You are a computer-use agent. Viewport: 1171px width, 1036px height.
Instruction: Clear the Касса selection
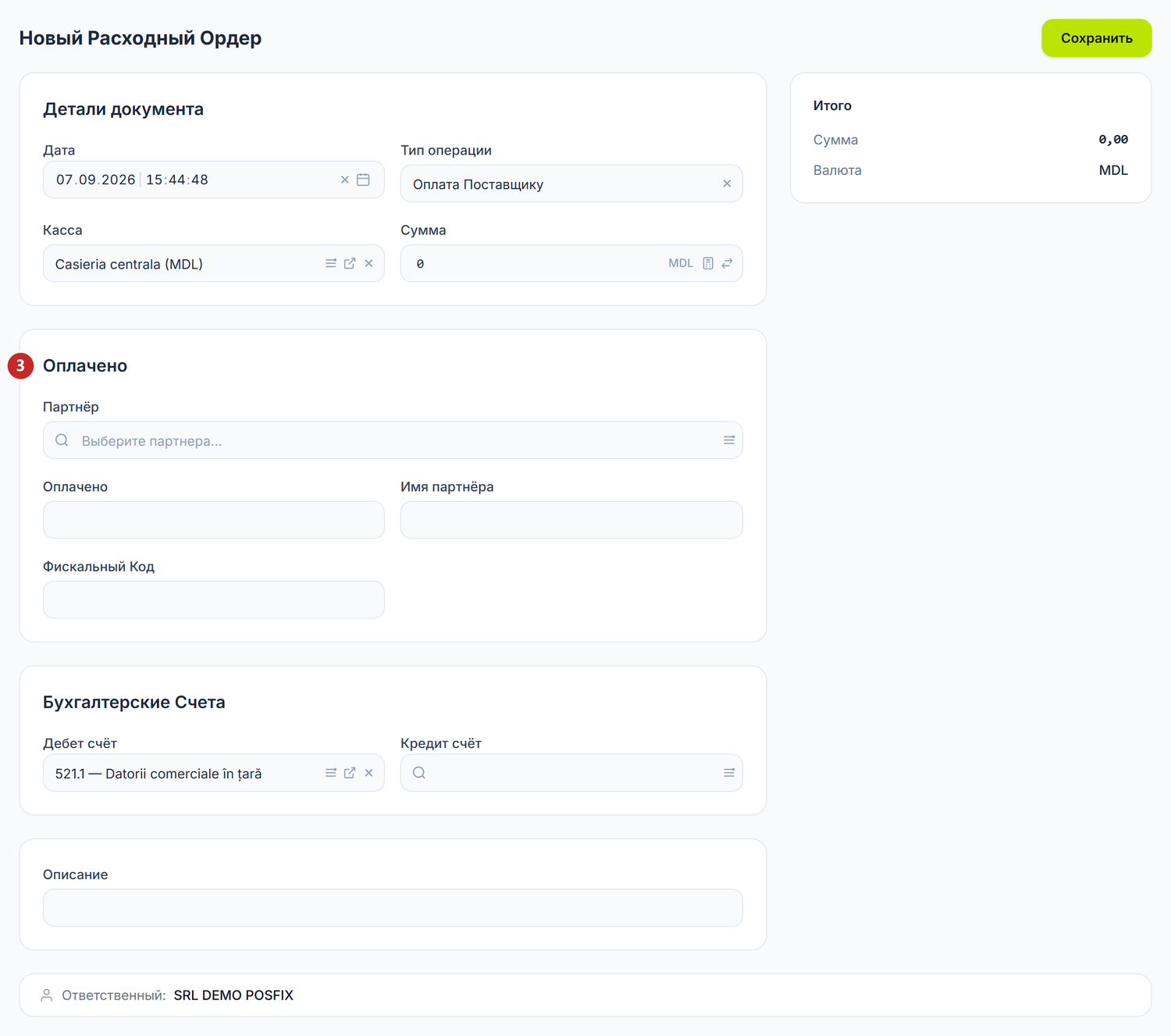(x=369, y=264)
